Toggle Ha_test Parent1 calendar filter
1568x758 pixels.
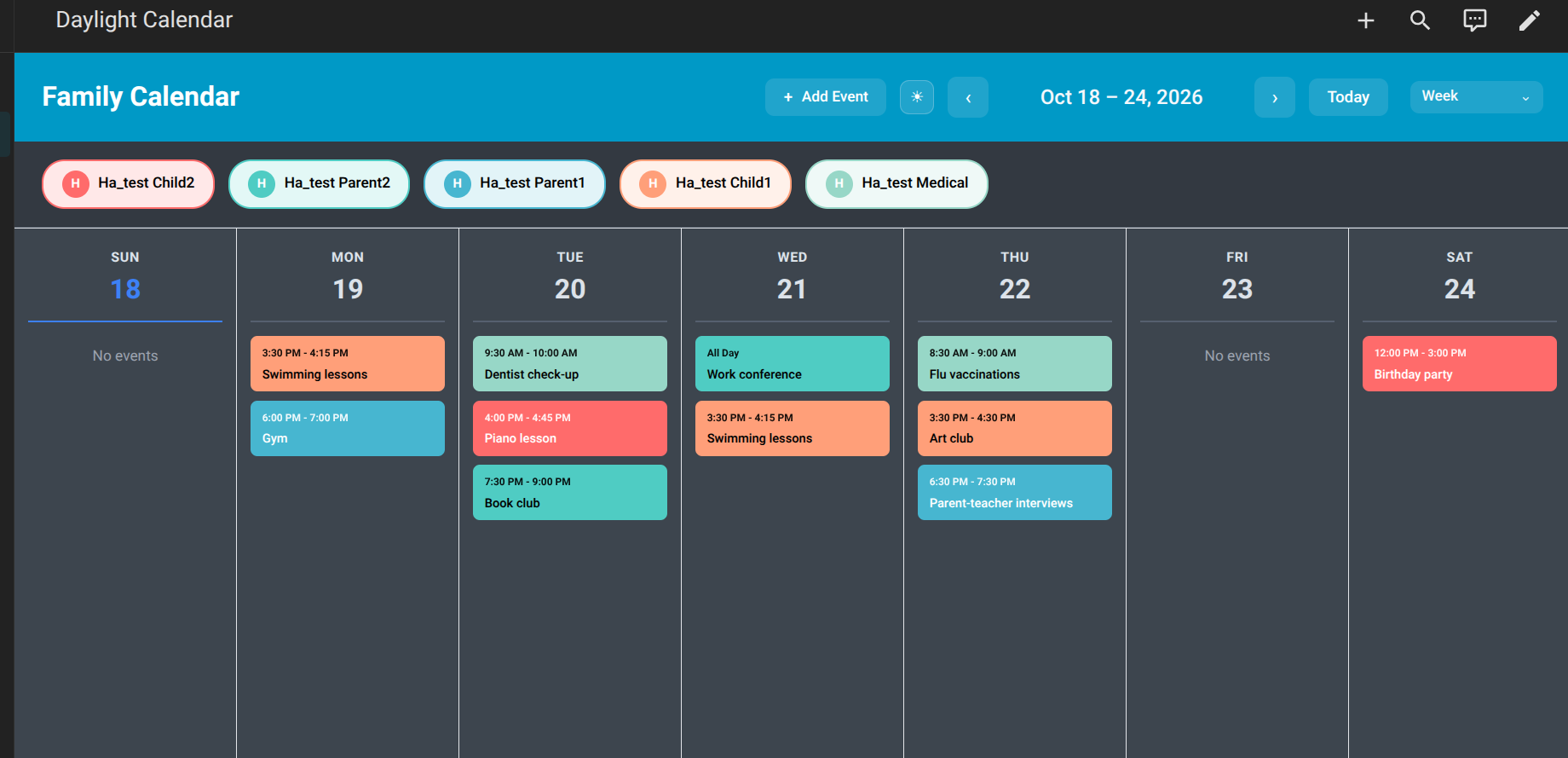point(515,183)
